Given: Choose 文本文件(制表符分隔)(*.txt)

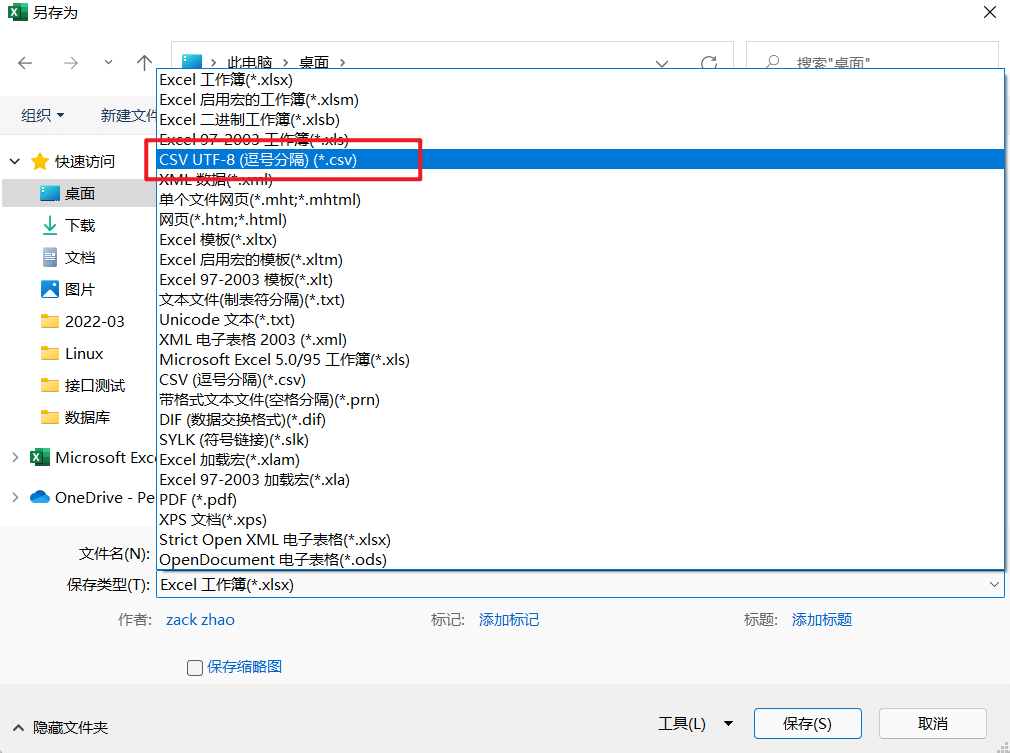Looking at the screenshot, I should click(x=580, y=300).
